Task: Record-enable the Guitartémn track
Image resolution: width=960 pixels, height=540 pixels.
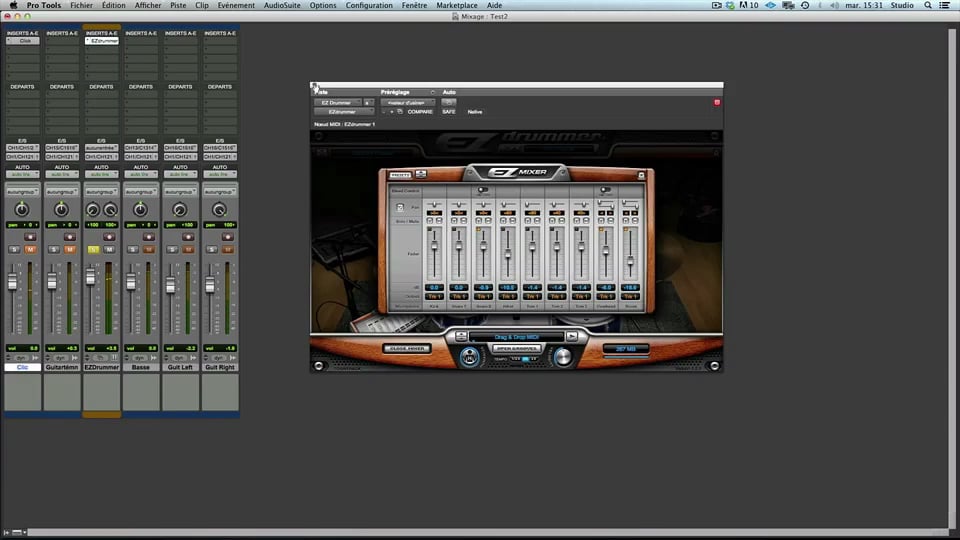Action: (70, 236)
